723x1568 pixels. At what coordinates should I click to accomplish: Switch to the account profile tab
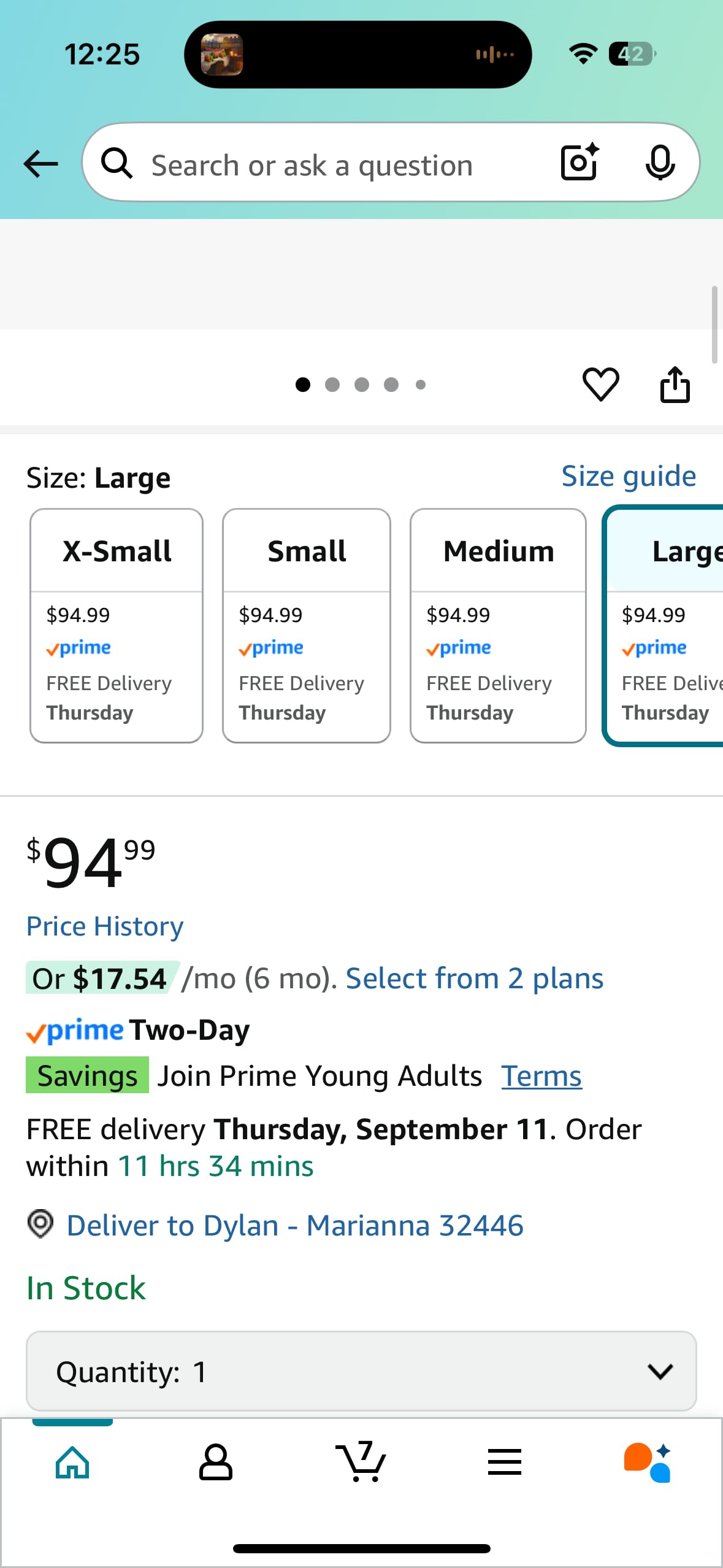[x=216, y=1462]
